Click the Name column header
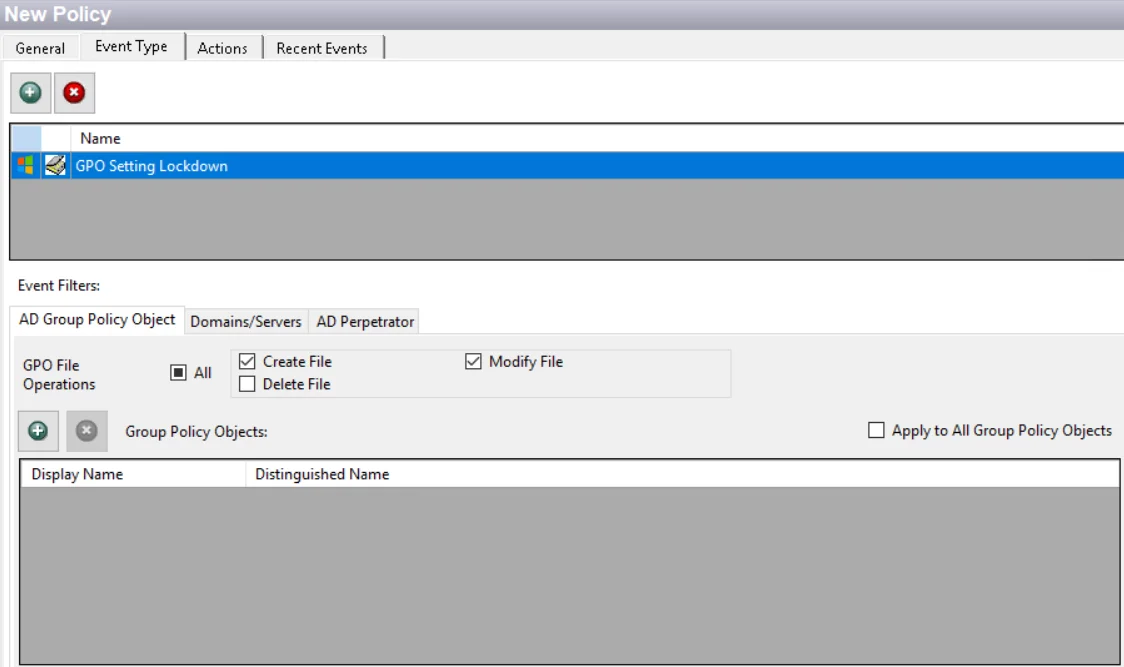1124x667 pixels. [597, 138]
